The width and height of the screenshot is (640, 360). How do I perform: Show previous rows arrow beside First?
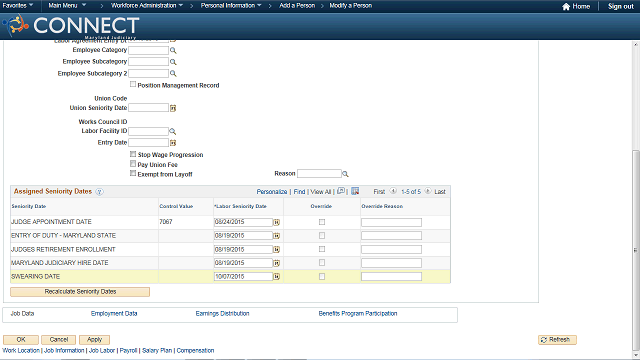pyautogui.click(x=393, y=191)
